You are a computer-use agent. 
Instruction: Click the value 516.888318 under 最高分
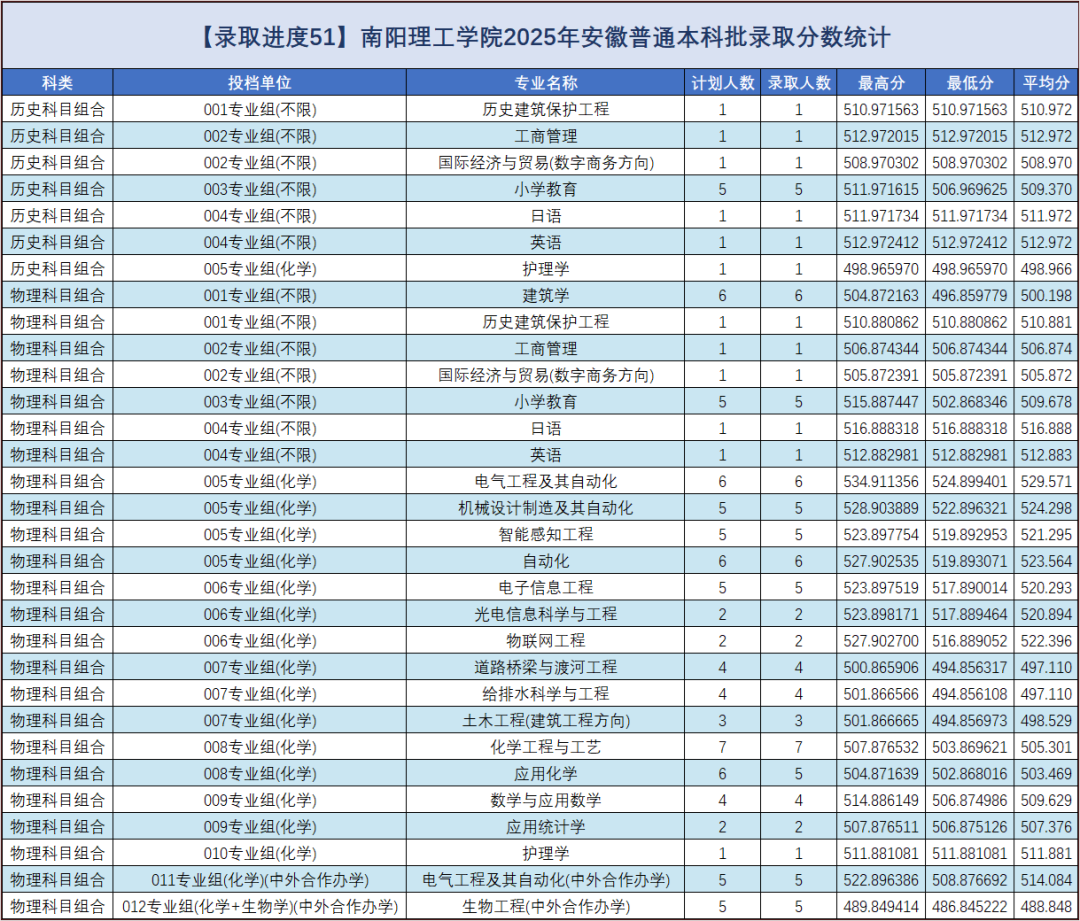coord(881,428)
